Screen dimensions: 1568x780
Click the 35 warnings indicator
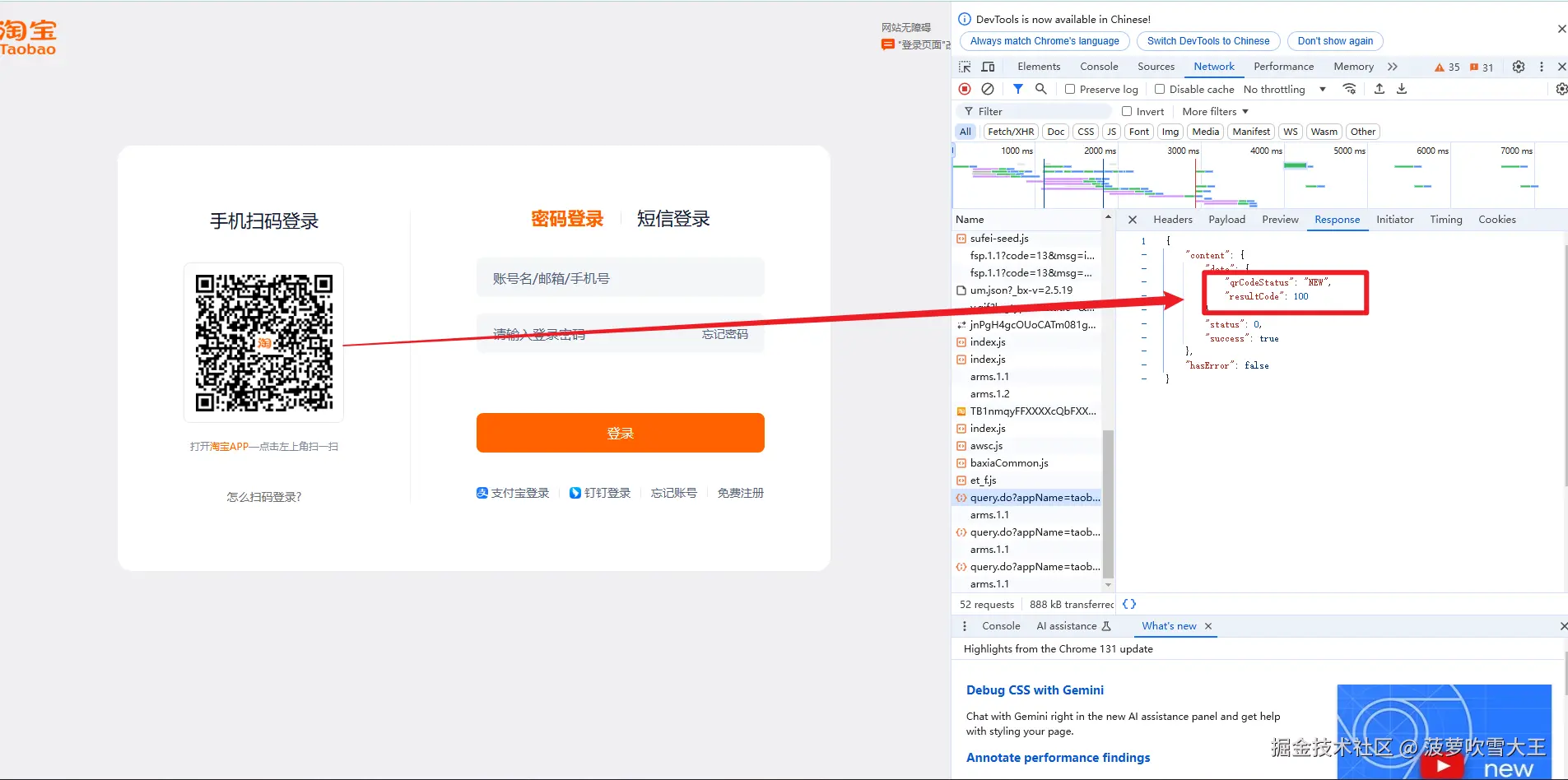[x=1447, y=67]
